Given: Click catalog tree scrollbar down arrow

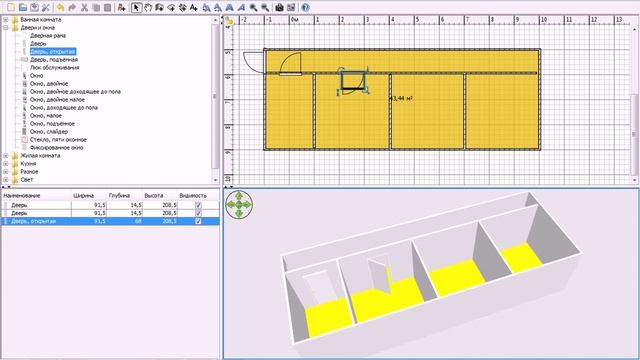Looking at the screenshot, I should [216, 180].
